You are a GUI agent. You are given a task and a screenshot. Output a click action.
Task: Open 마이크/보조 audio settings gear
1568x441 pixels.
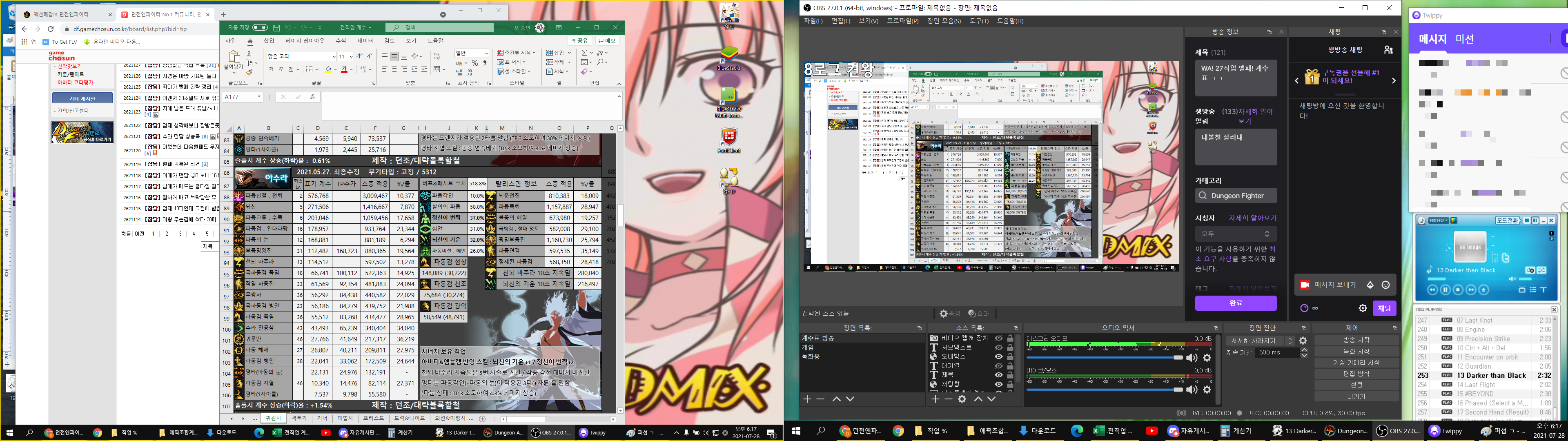(1207, 389)
